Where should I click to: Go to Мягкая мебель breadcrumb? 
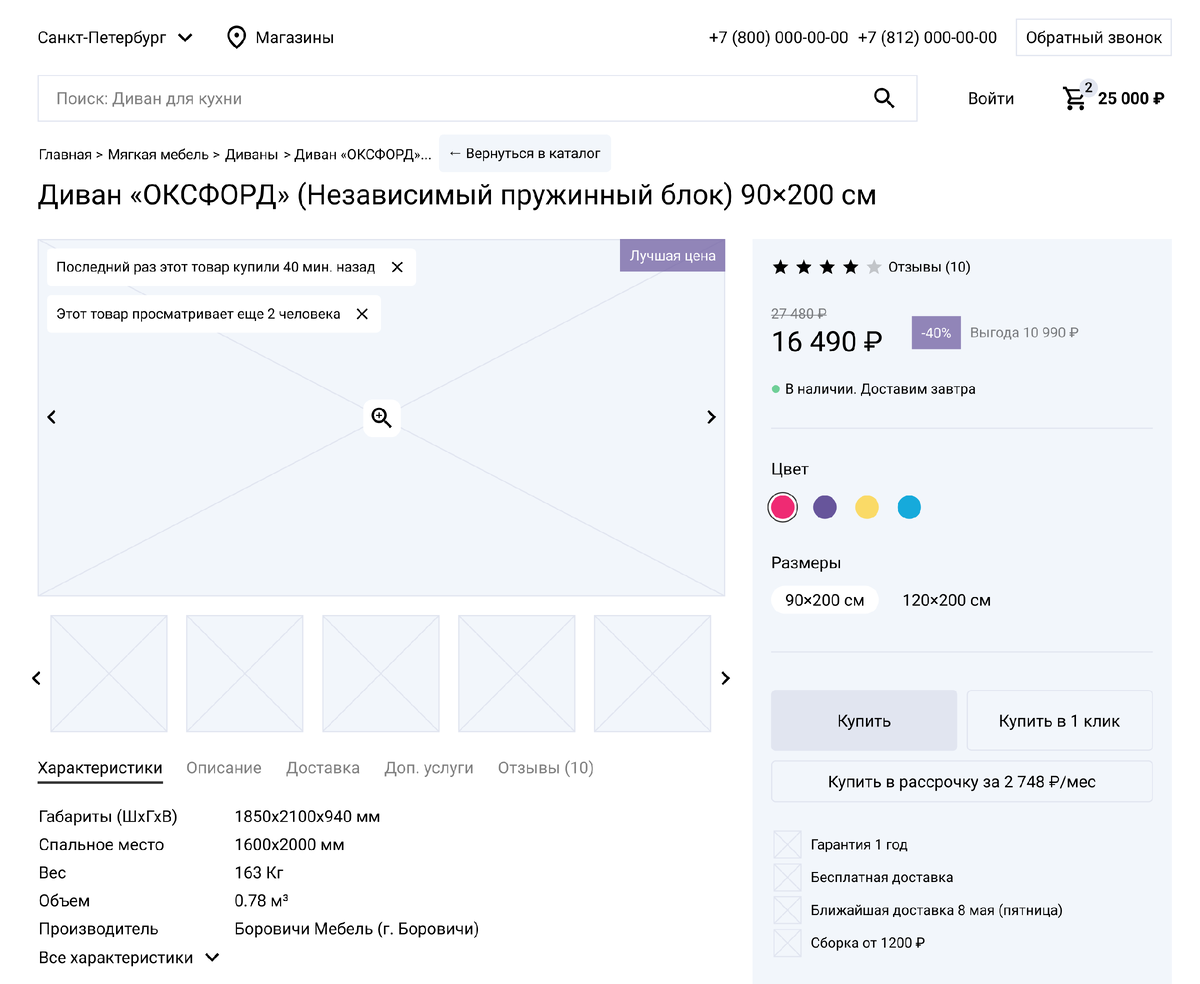tap(158, 154)
